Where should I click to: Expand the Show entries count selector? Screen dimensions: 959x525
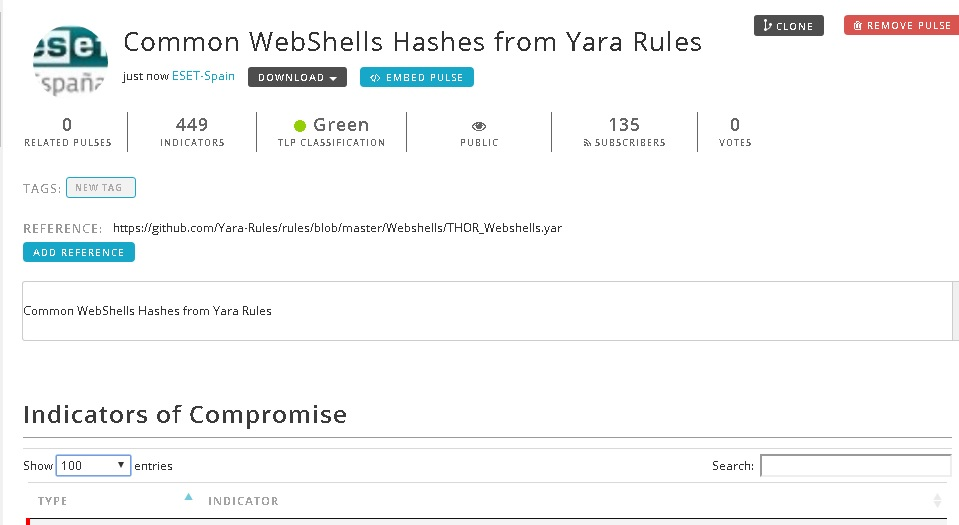93,465
